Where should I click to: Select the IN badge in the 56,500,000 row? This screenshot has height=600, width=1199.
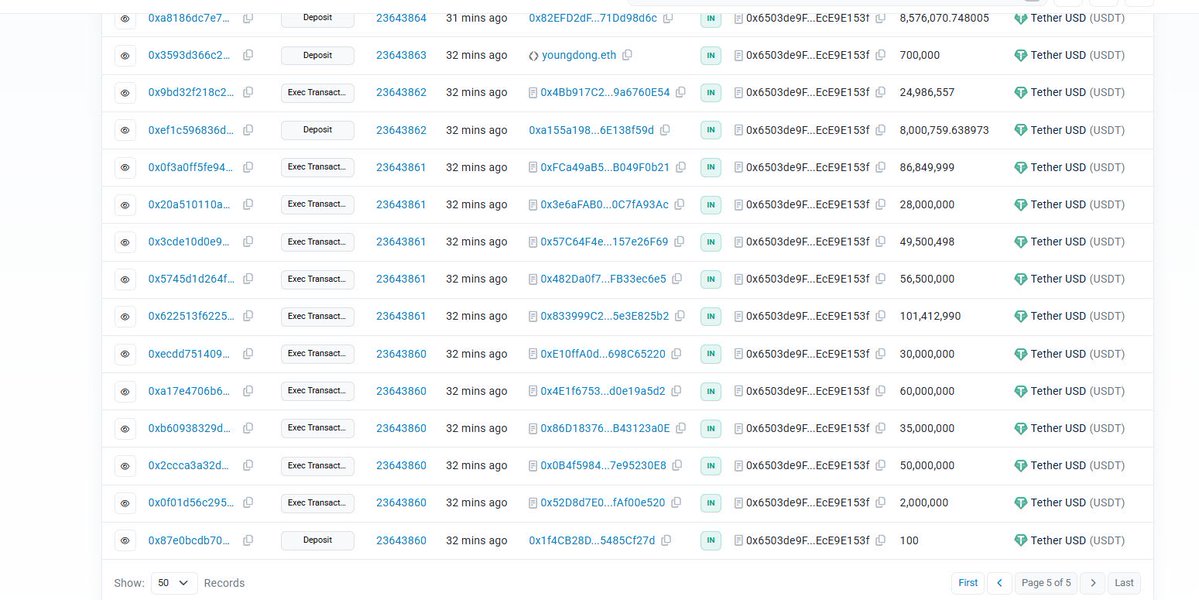click(710, 279)
